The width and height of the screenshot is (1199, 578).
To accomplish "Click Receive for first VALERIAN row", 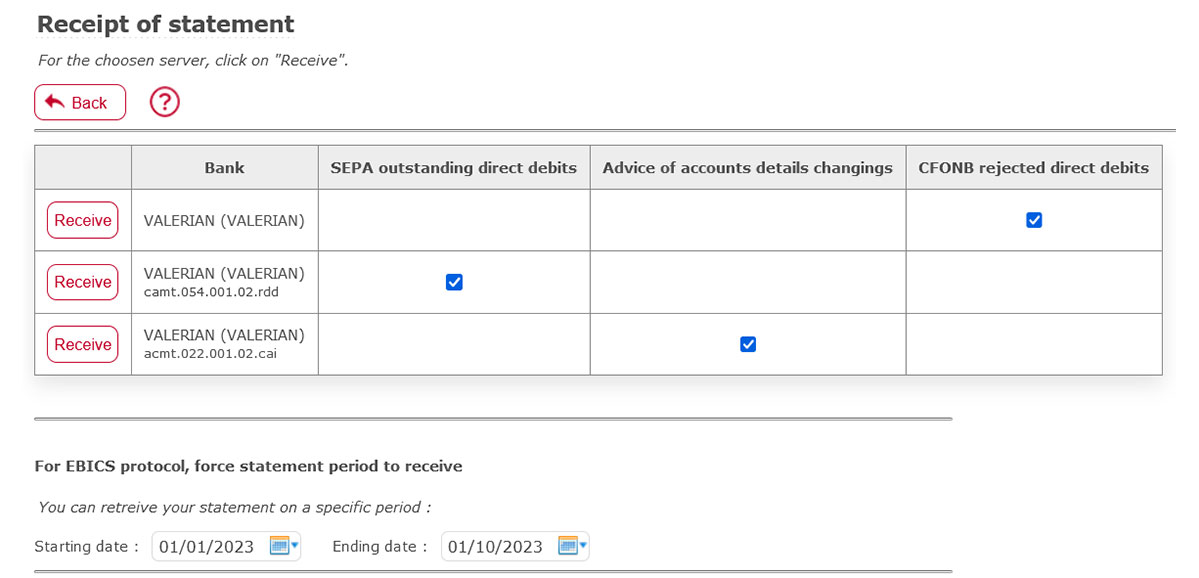I will pos(83,220).
